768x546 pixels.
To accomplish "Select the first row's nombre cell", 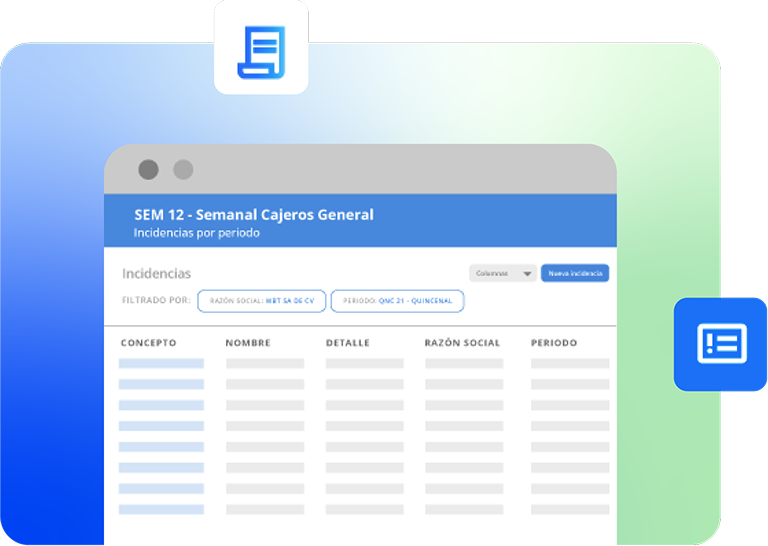I will (265, 364).
